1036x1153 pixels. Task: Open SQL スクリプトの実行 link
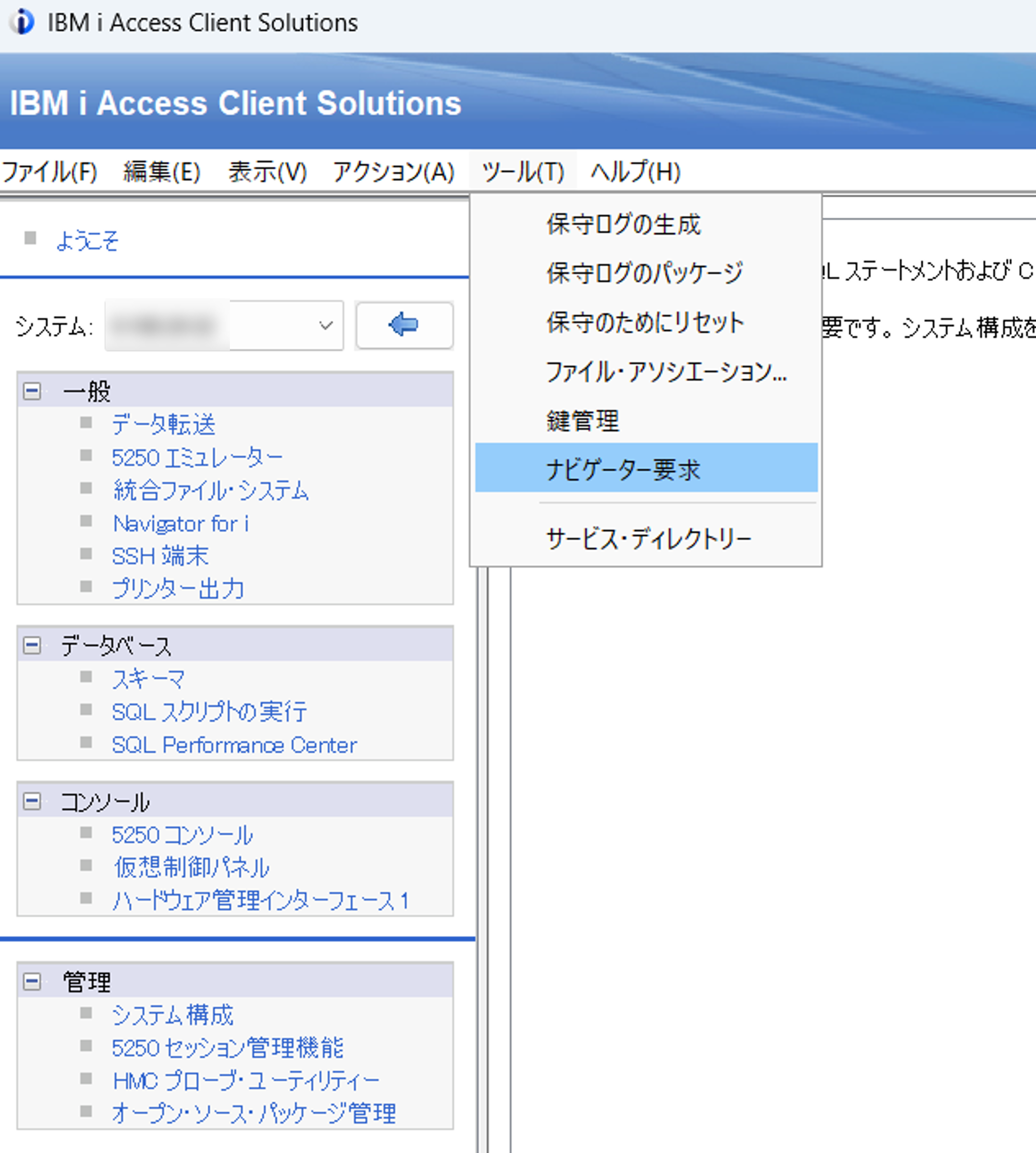pos(209,712)
